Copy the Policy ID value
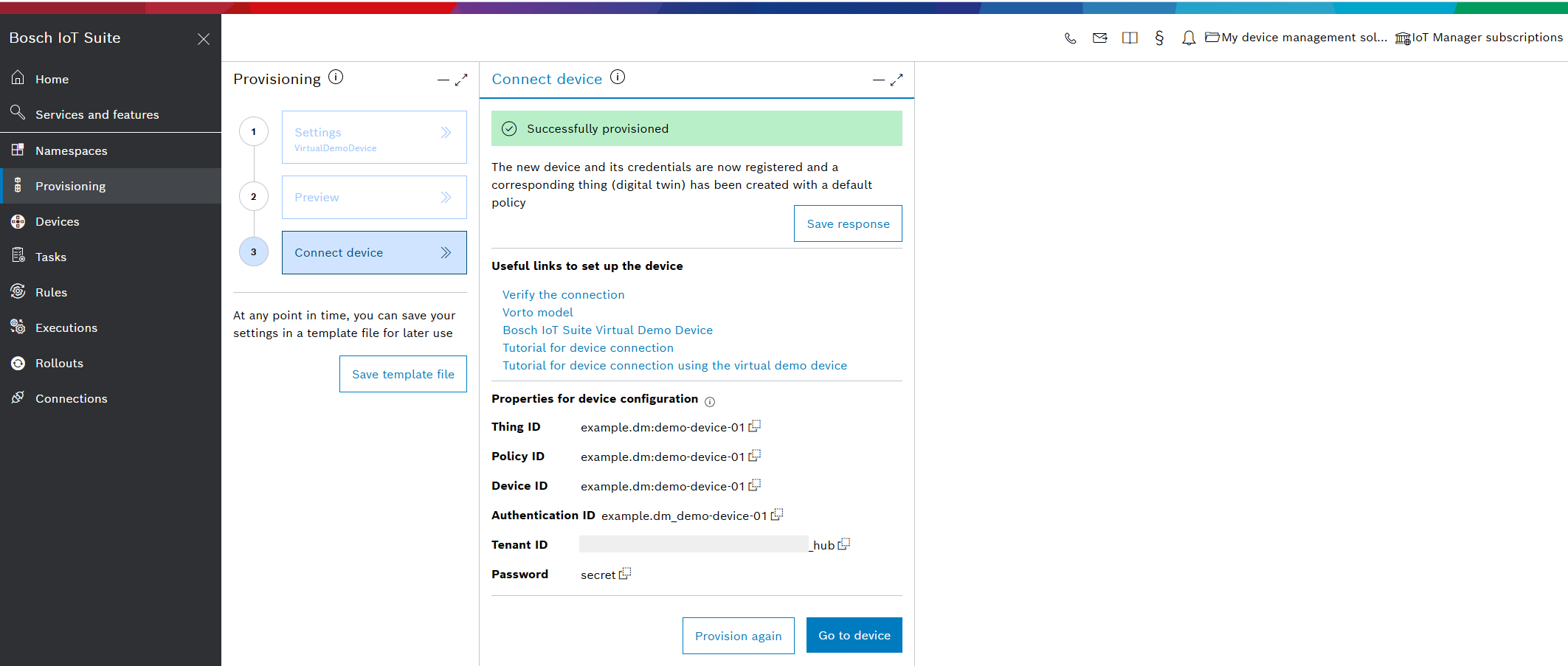The height and width of the screenshot is (666, 1568). click(x=754, y=456)
